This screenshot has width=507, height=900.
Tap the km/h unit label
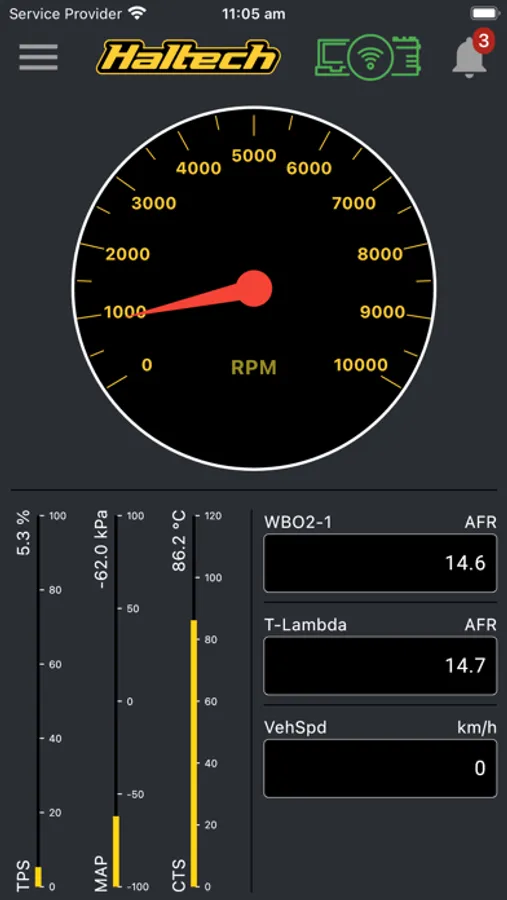[477, 727]
